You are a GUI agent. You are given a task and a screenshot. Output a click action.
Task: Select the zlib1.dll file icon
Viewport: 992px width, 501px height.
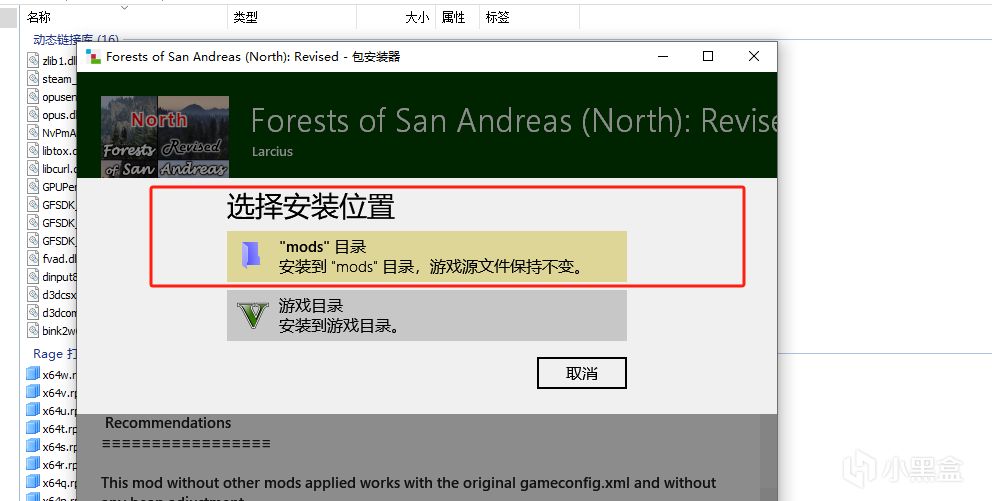pyautogui.click(x=33, y=60)
